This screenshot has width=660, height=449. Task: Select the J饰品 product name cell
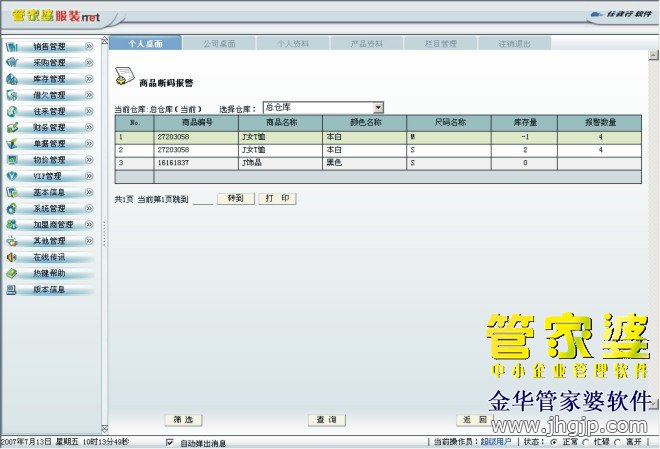280,163
